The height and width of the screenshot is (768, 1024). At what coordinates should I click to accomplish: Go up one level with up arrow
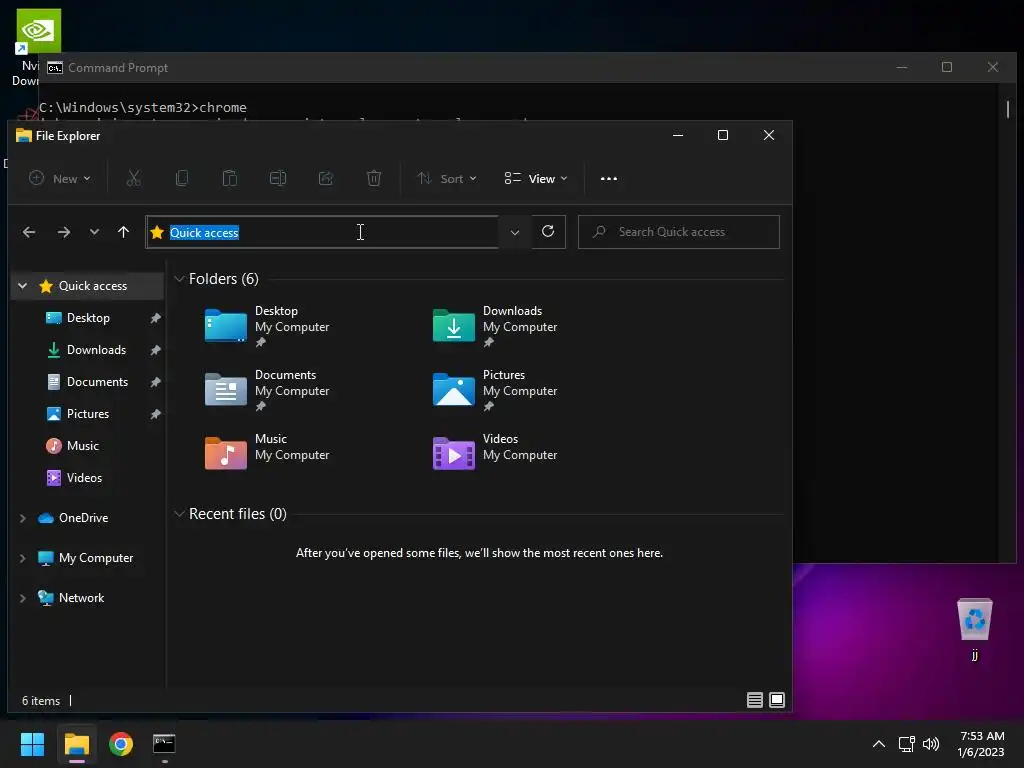[x=123, y=232]
